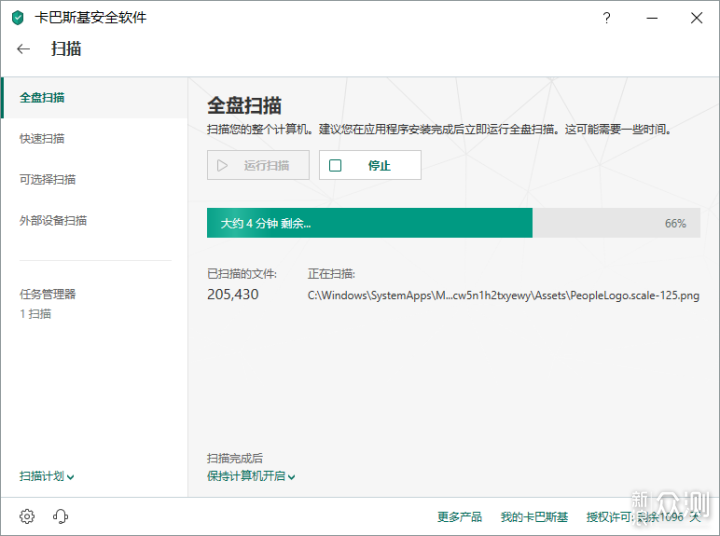
Task: Click the scan progress bar
Action: [454, 223]
